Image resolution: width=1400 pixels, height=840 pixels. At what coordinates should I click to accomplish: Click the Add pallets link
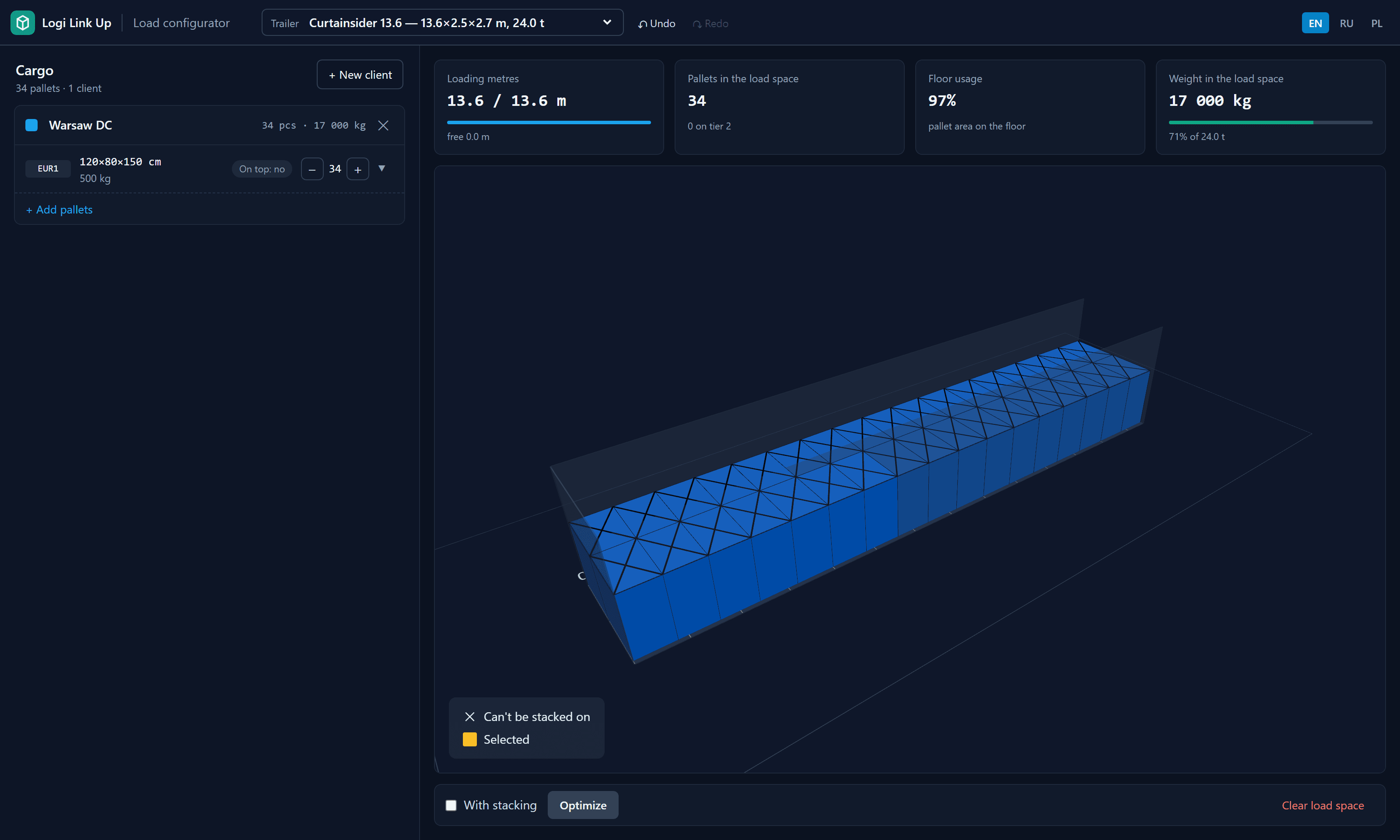tap(59, 210)
